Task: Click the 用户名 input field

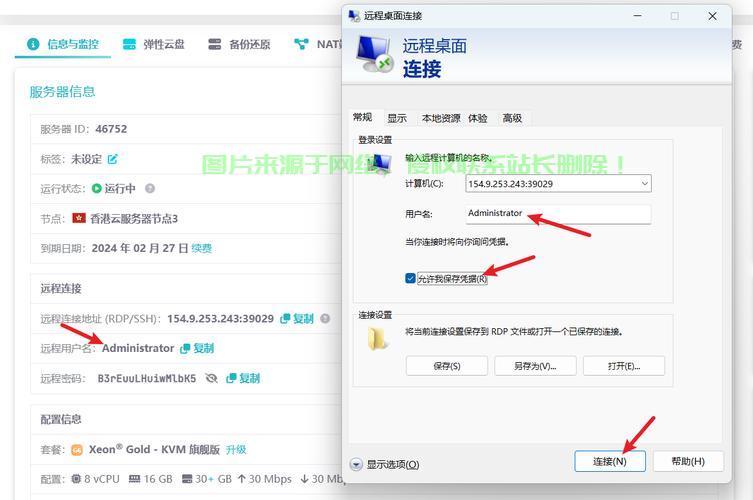Action: (x=558, y=214)
